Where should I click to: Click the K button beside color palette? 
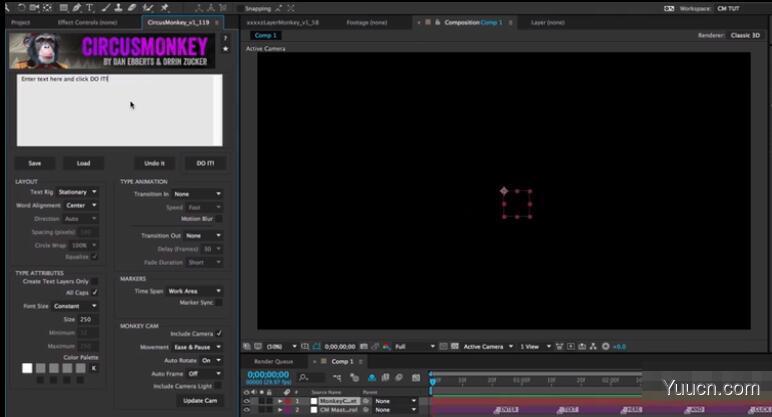(94, 368)
